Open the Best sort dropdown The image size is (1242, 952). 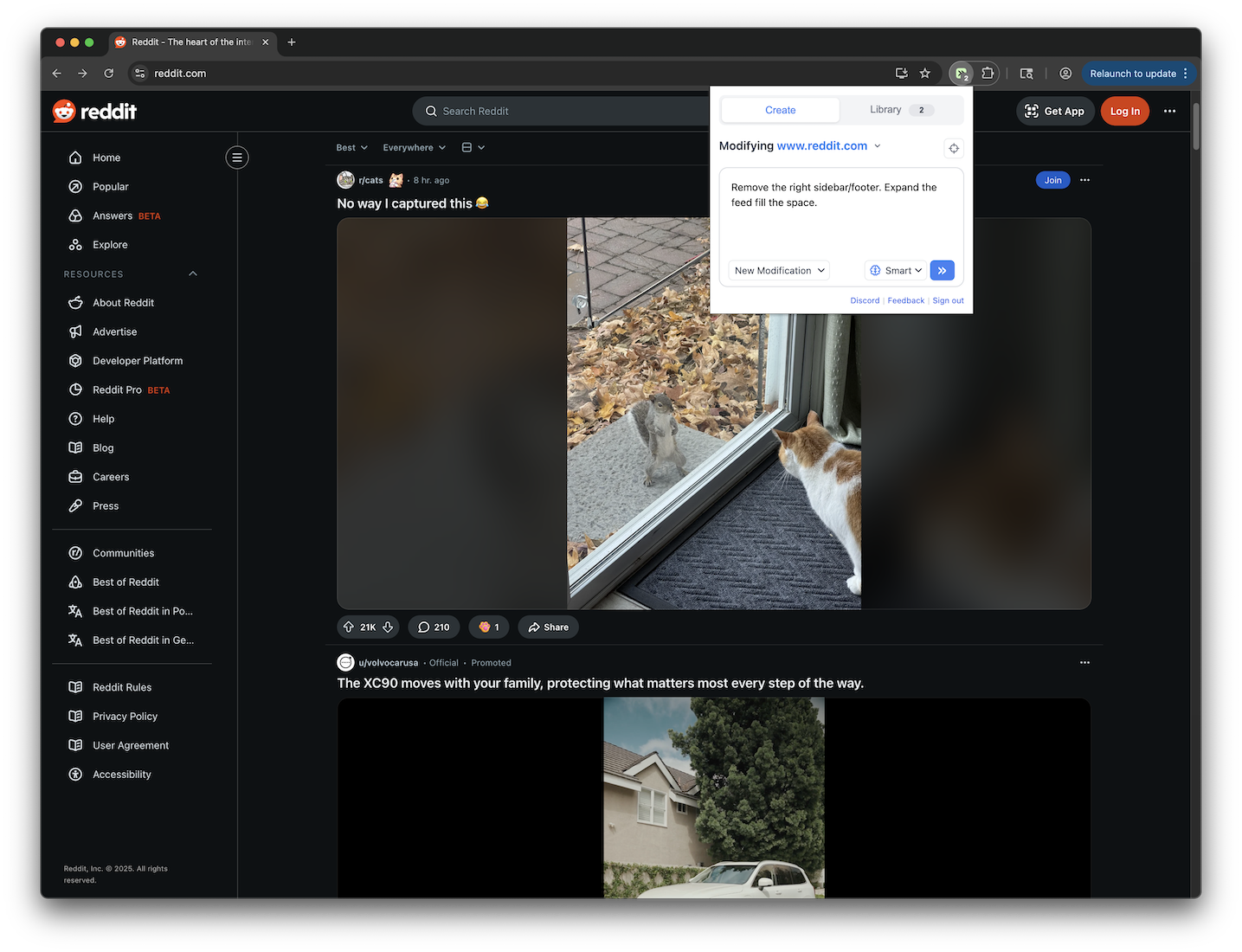point(351,147)
